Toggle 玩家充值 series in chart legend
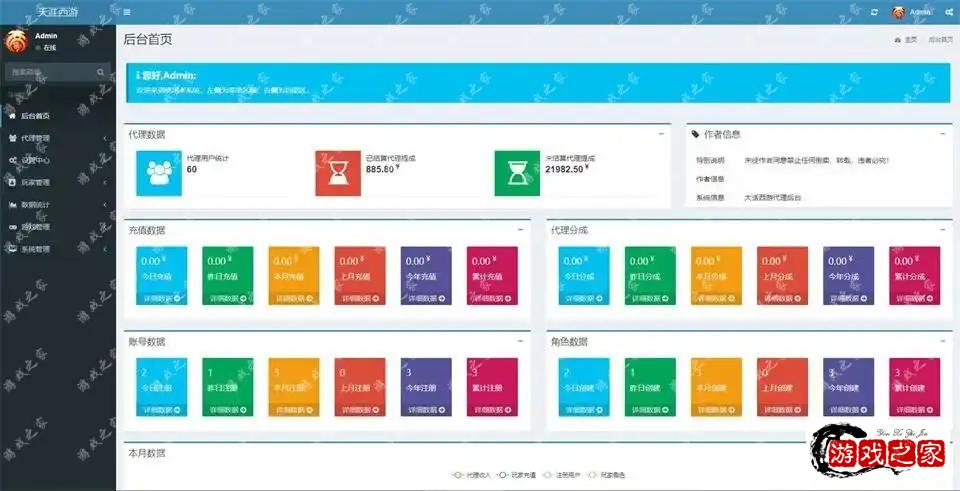This screenshot has width=960, height=491. click(516, 475)
